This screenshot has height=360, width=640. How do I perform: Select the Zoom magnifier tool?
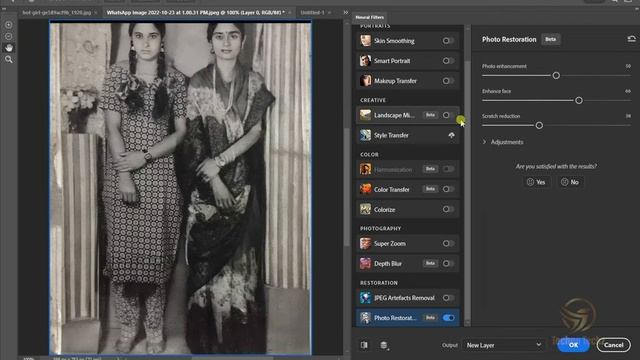pyautogui.click(x=9, y=60)
